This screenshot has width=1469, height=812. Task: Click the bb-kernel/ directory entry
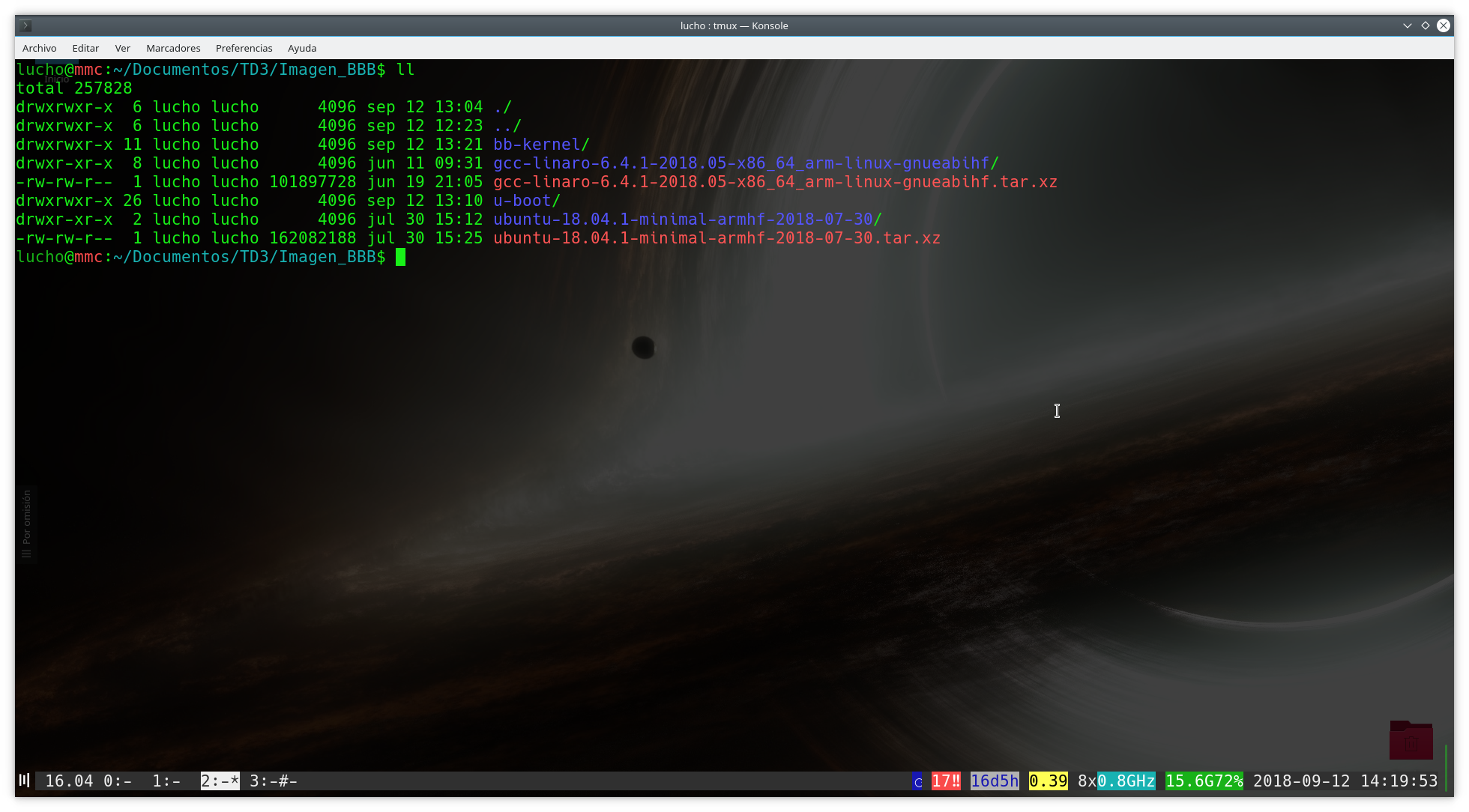pyautogui.click(x=541, y=145)
